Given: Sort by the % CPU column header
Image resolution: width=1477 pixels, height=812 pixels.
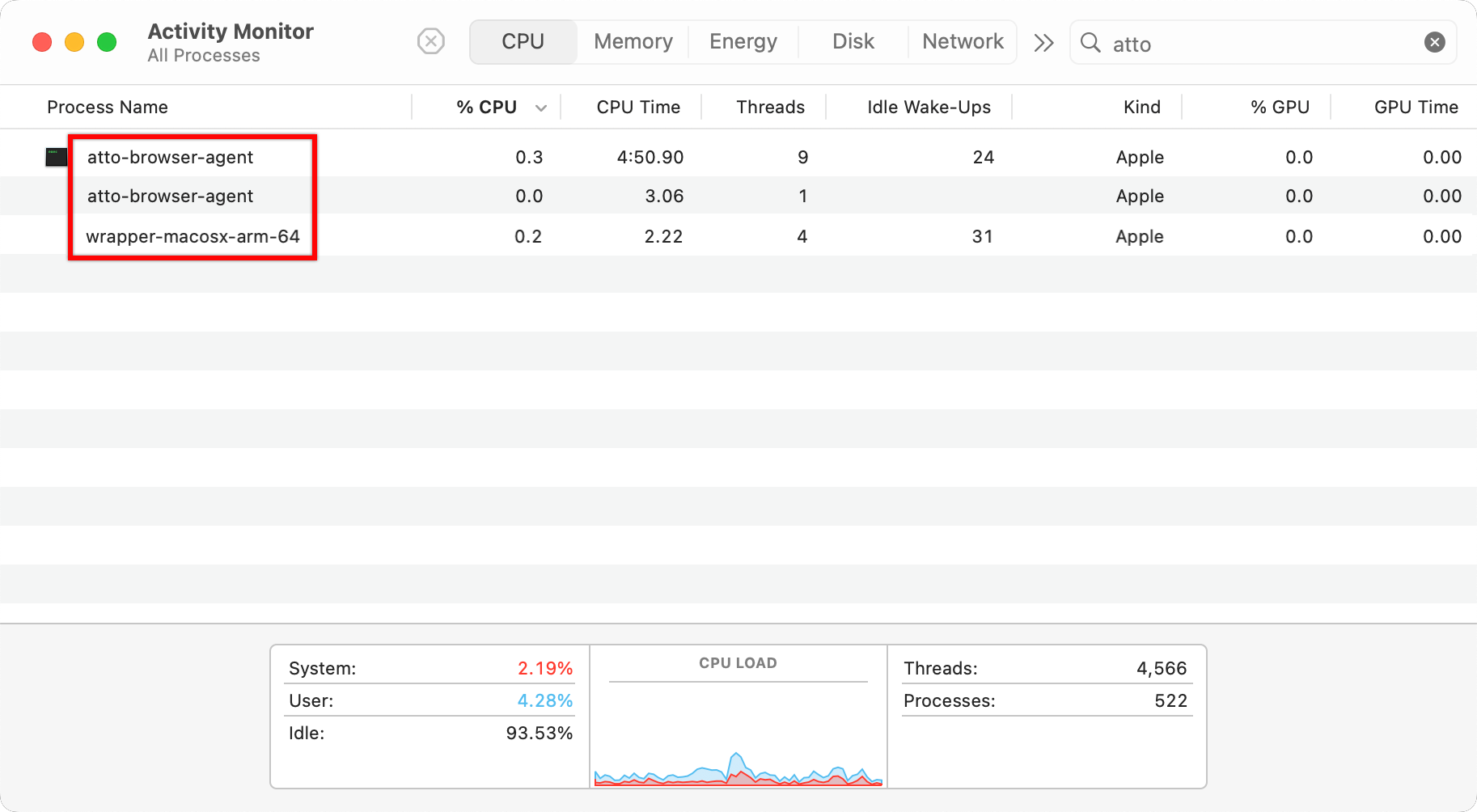Looking at the screenshot, I should coord(486,107).
